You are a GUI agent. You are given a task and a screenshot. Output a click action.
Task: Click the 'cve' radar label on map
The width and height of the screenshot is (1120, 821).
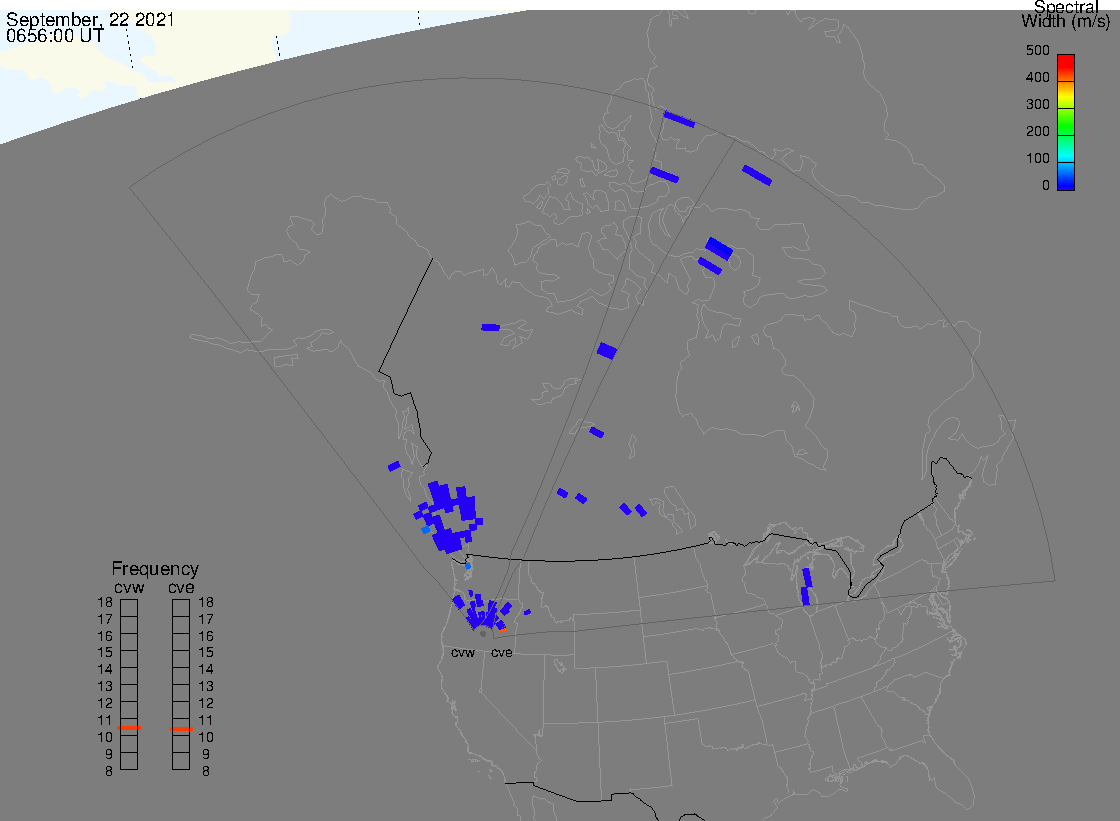tap(501, 653)
